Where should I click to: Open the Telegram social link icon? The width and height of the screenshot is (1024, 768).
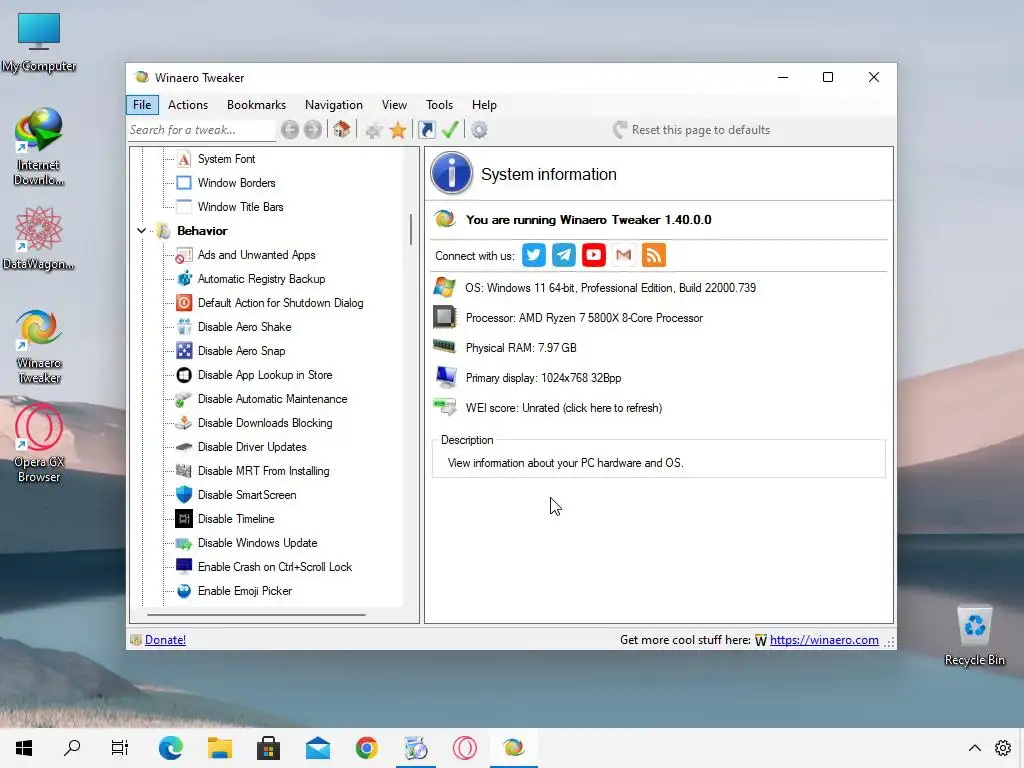click(564, 255)
